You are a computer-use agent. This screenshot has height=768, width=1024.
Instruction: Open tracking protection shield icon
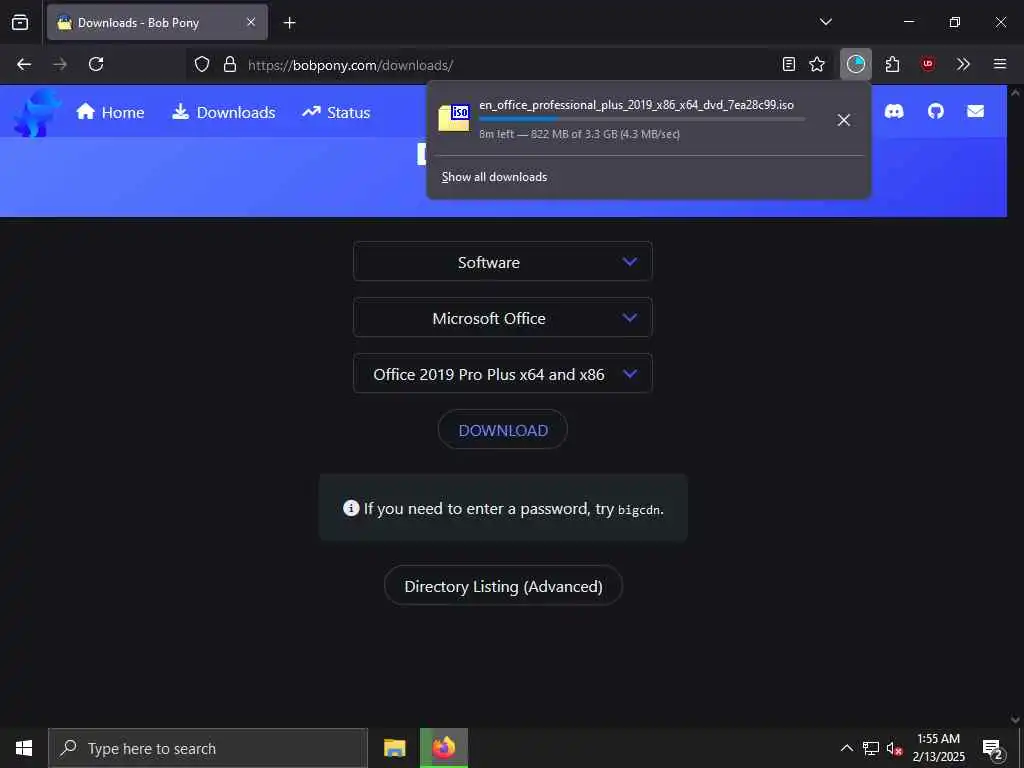point(202,64)
